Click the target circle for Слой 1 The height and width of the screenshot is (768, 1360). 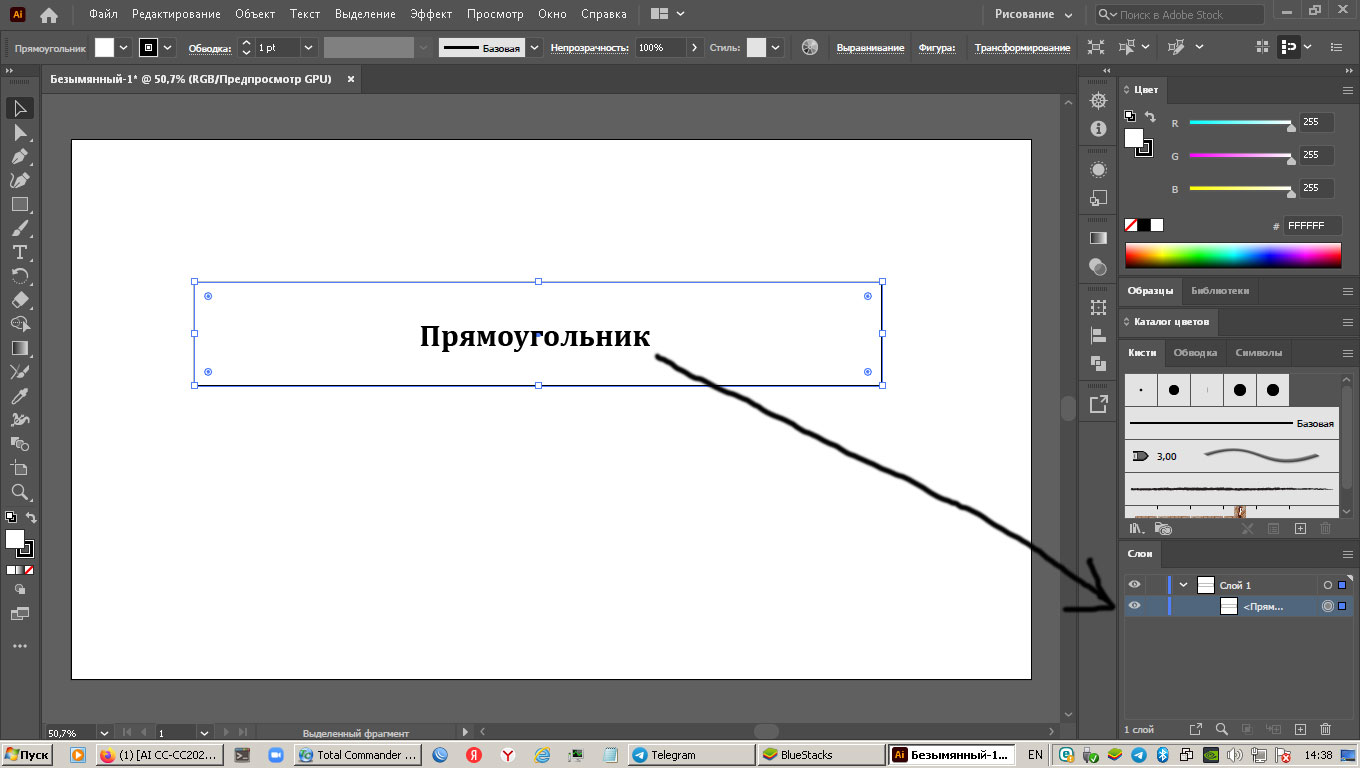click(x=1328, y=585)
